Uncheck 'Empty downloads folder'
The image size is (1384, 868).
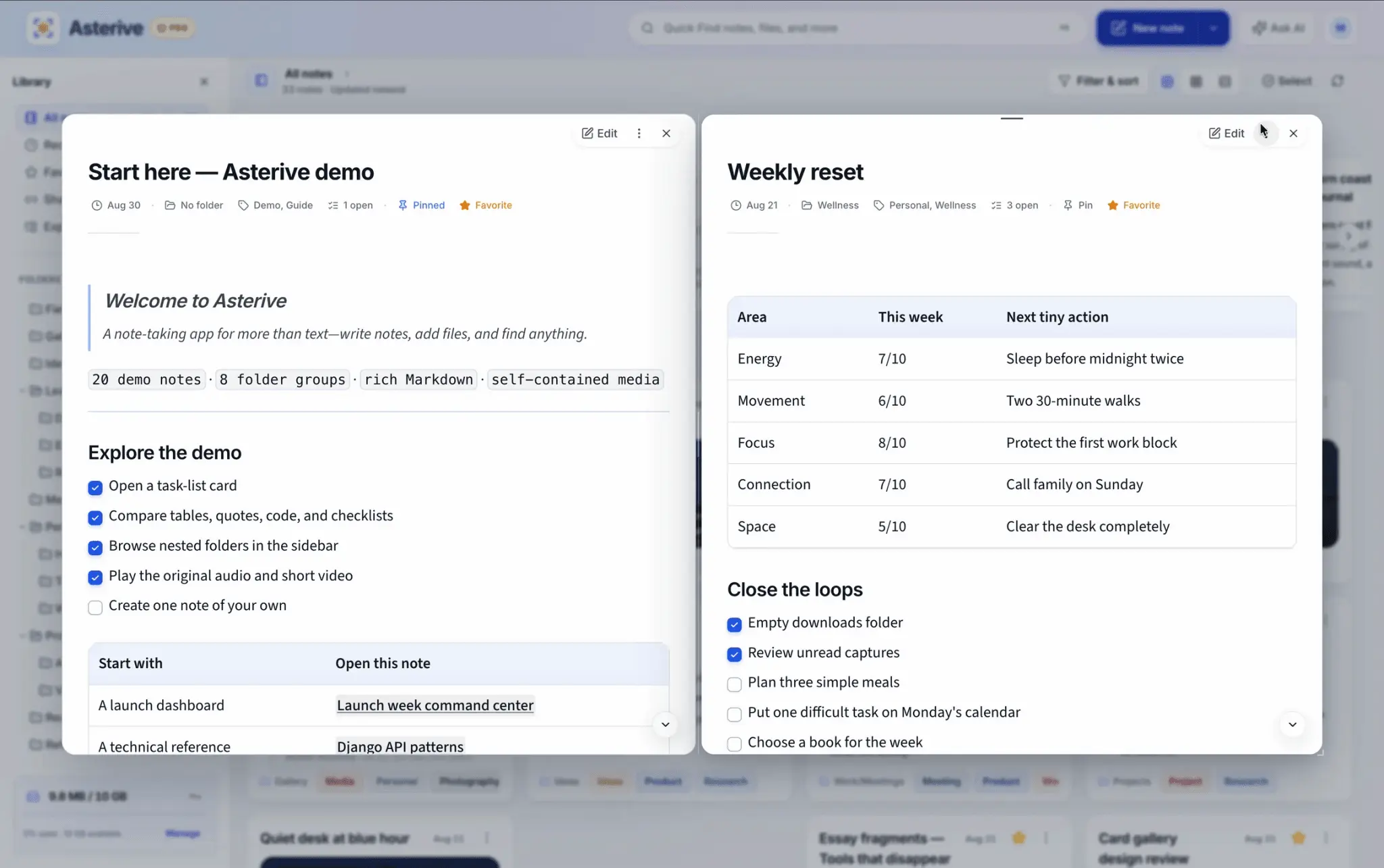tap(735, 624)
